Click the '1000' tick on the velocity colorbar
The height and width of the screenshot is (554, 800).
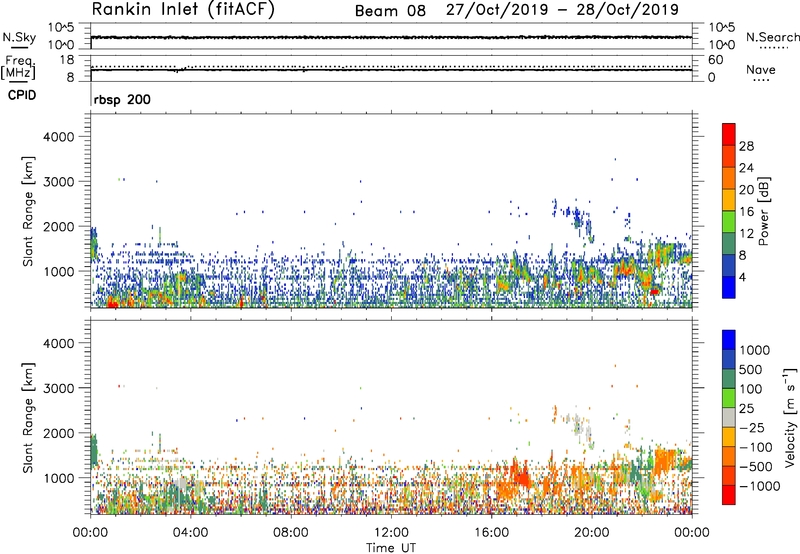(755, 350)
